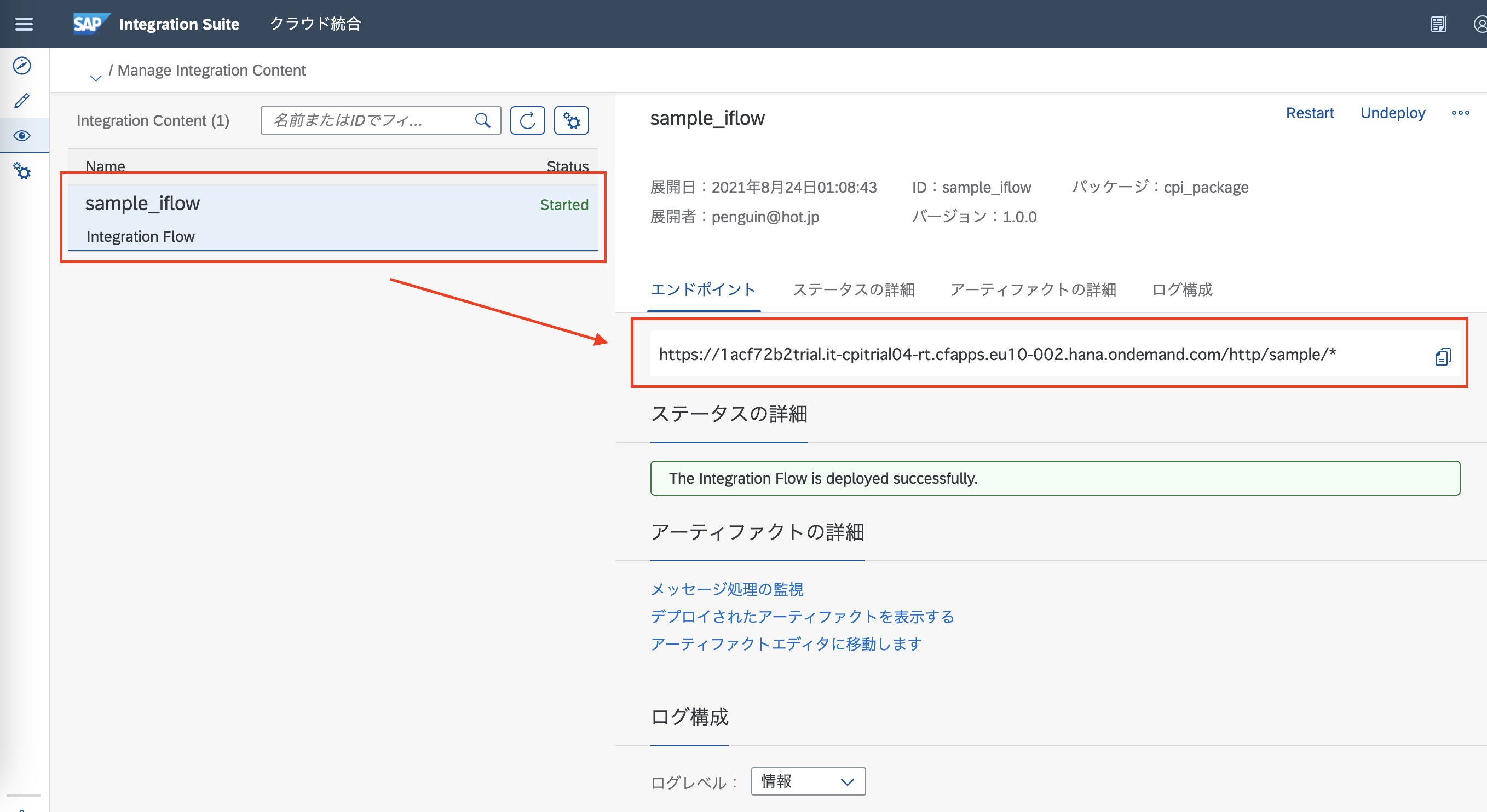This screenshot has width=1487, height=812.
Task: Open table settings gear button
Action: 571,120
